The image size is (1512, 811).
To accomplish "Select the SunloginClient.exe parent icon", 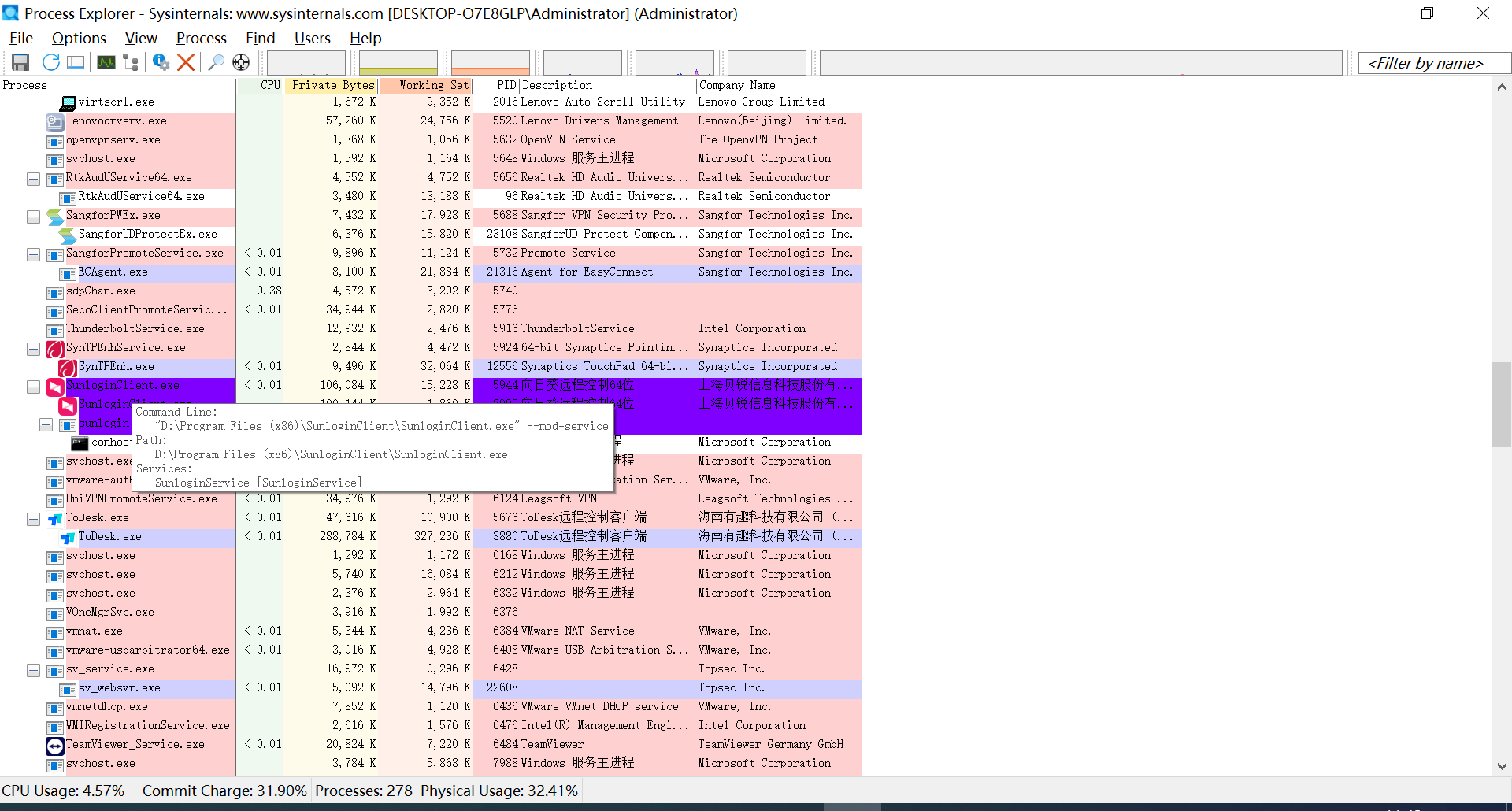I will point(55,386).
